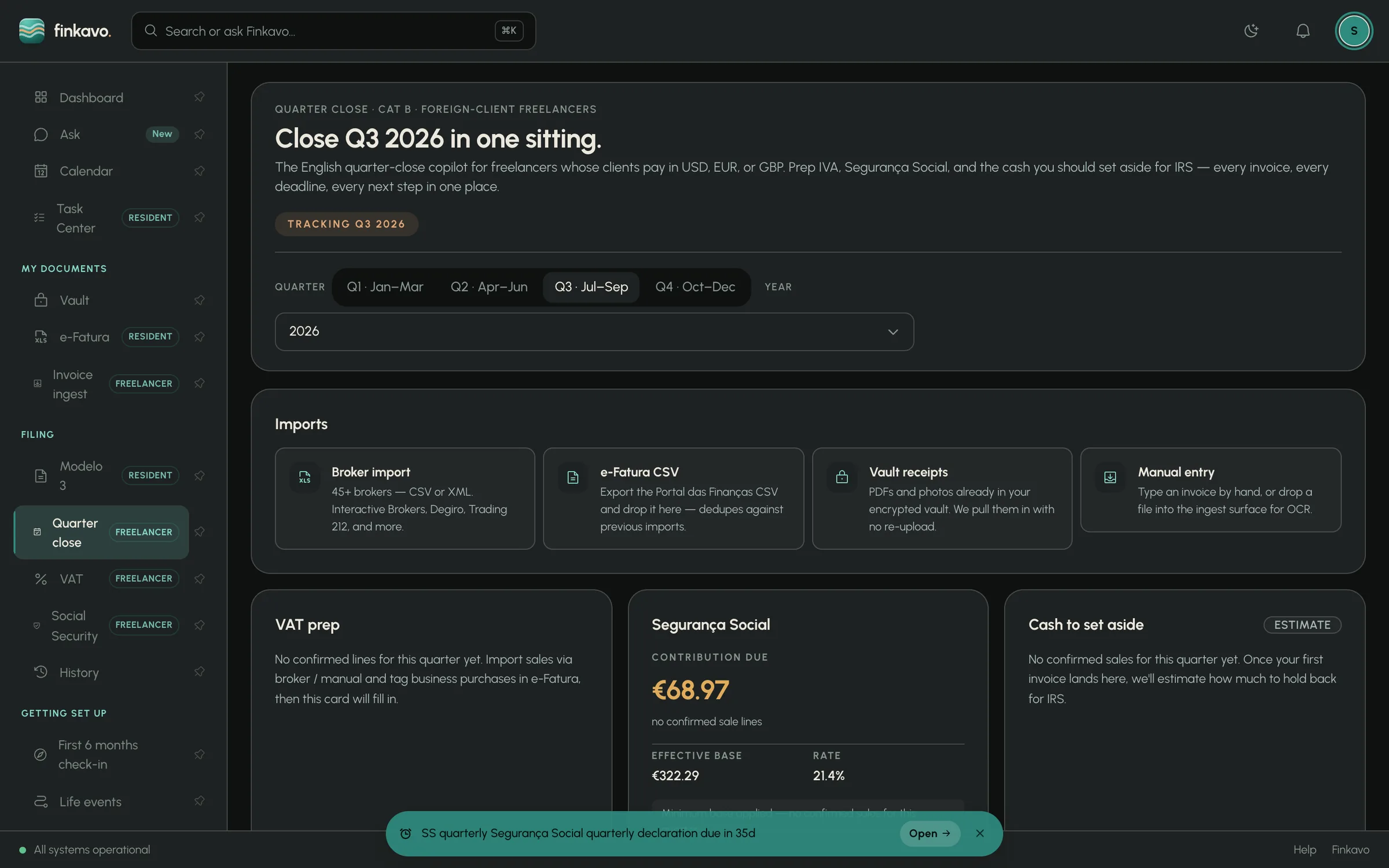The width and height of the screenshot is (1389, 868).
Task: Open the Manual entry import card
Action: click(x=1210, y=490)
